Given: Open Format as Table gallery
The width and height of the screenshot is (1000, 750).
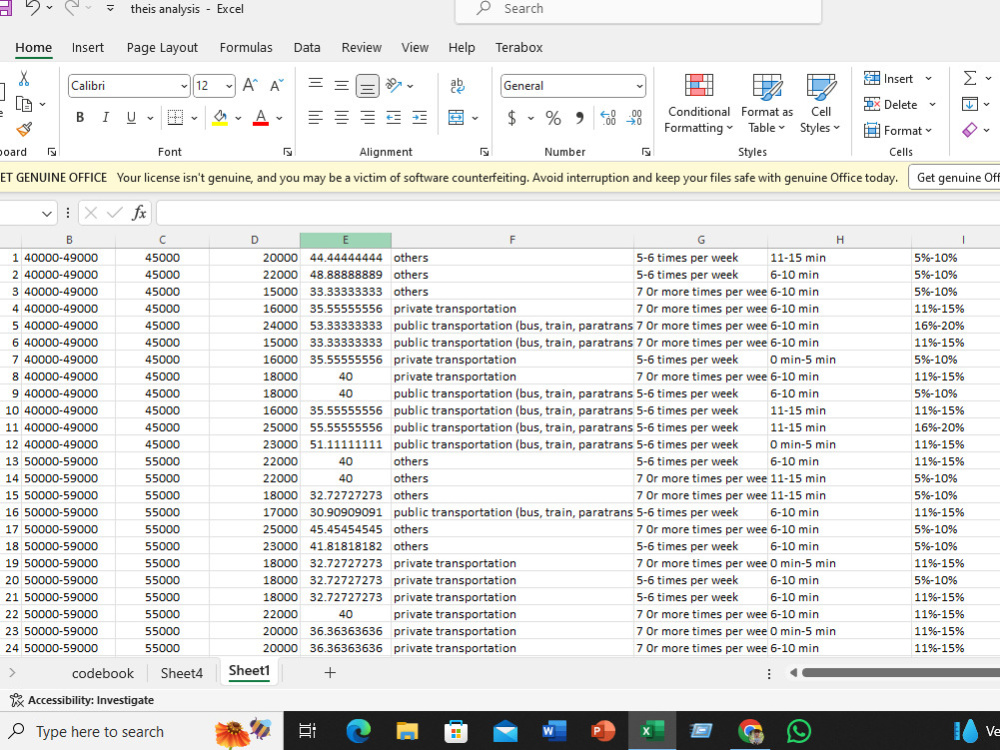Looking at the screenshot, I should point(767,103).
